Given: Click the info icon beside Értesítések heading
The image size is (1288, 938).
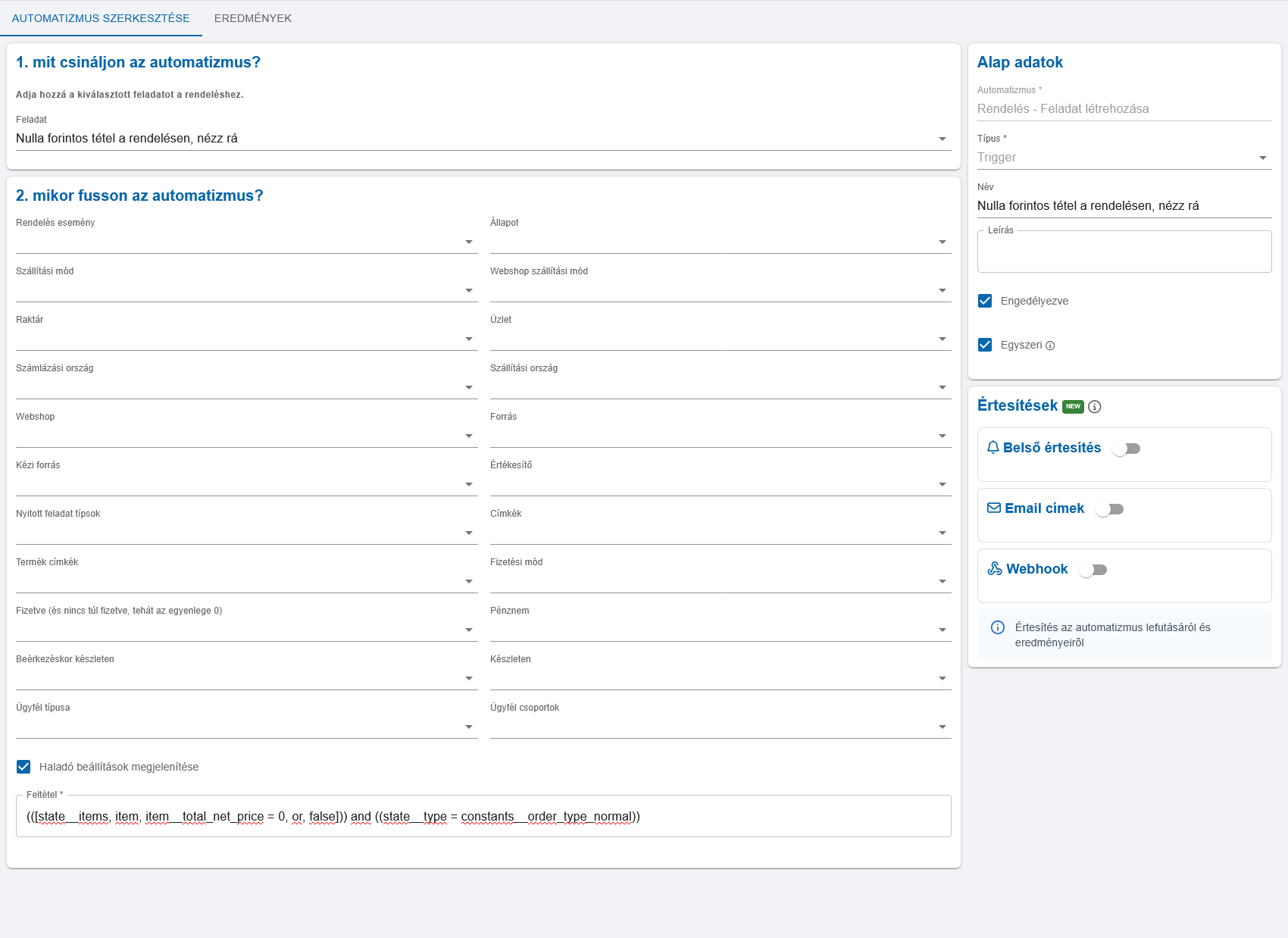Looking at the screenshot, I should click(x=1095, y=407).
